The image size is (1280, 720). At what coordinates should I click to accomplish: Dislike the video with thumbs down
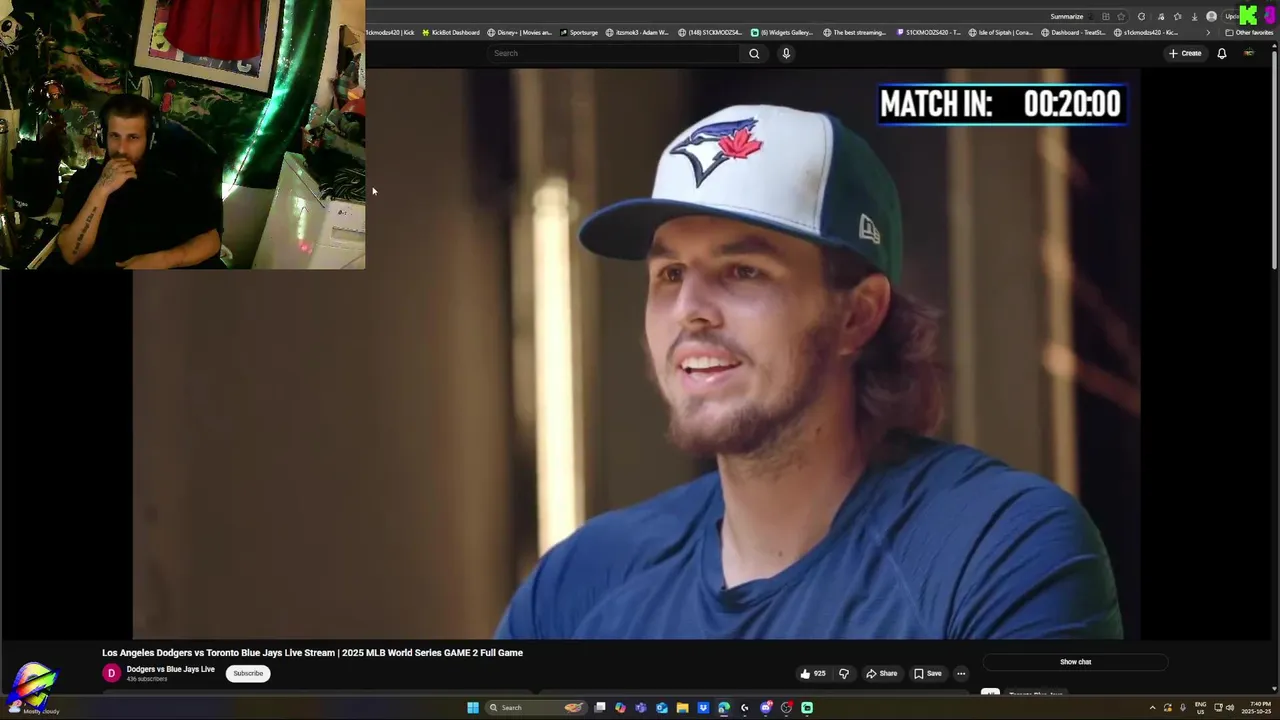[843, 673]
